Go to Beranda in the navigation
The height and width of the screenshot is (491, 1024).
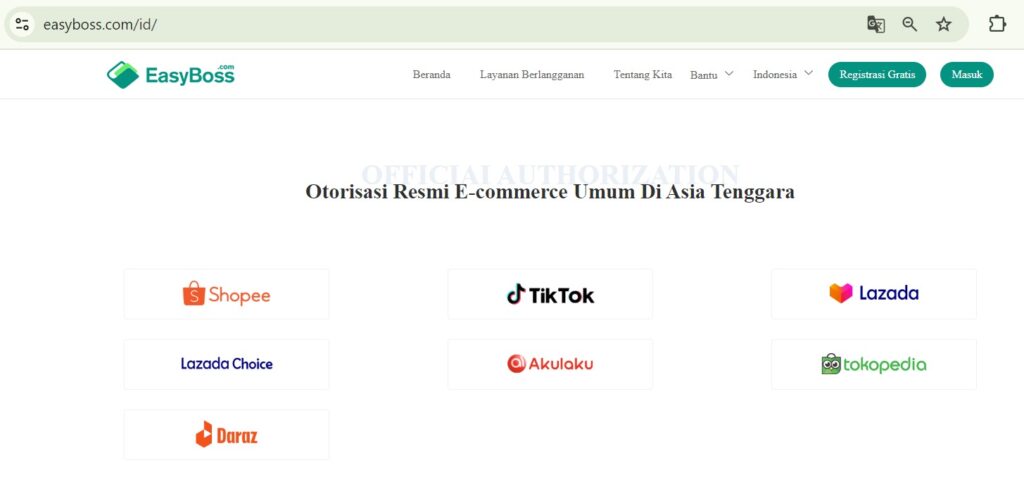click(x=432, y=74)
